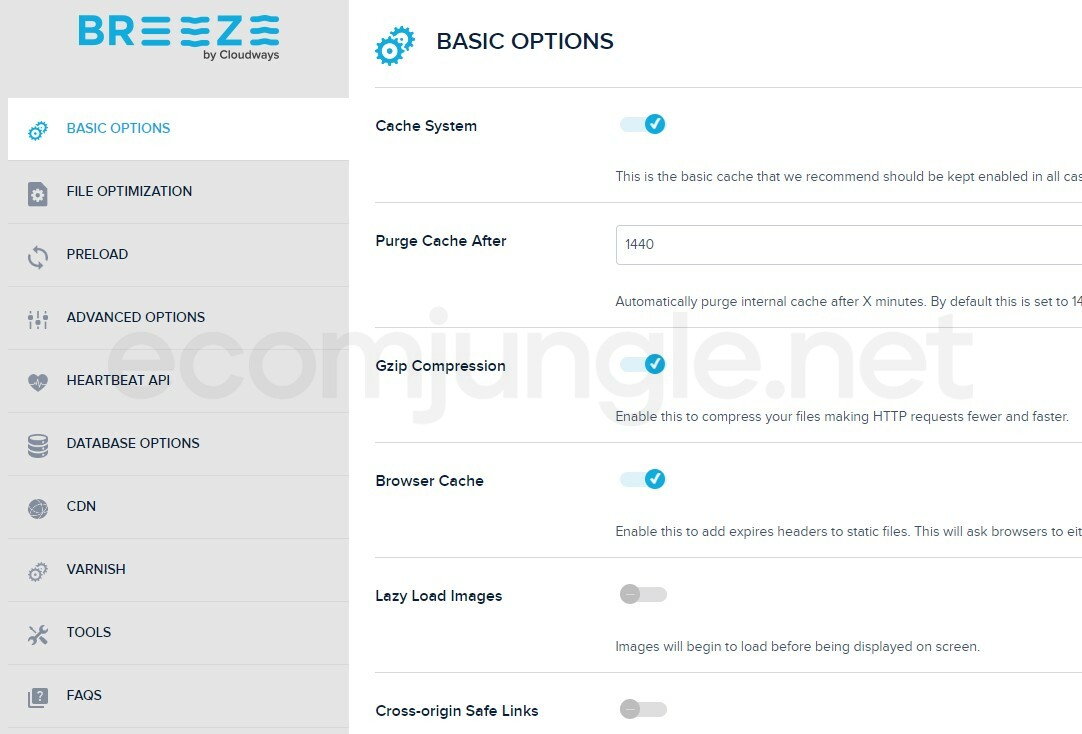Switch to File Optimization tab label

point(129,191)
